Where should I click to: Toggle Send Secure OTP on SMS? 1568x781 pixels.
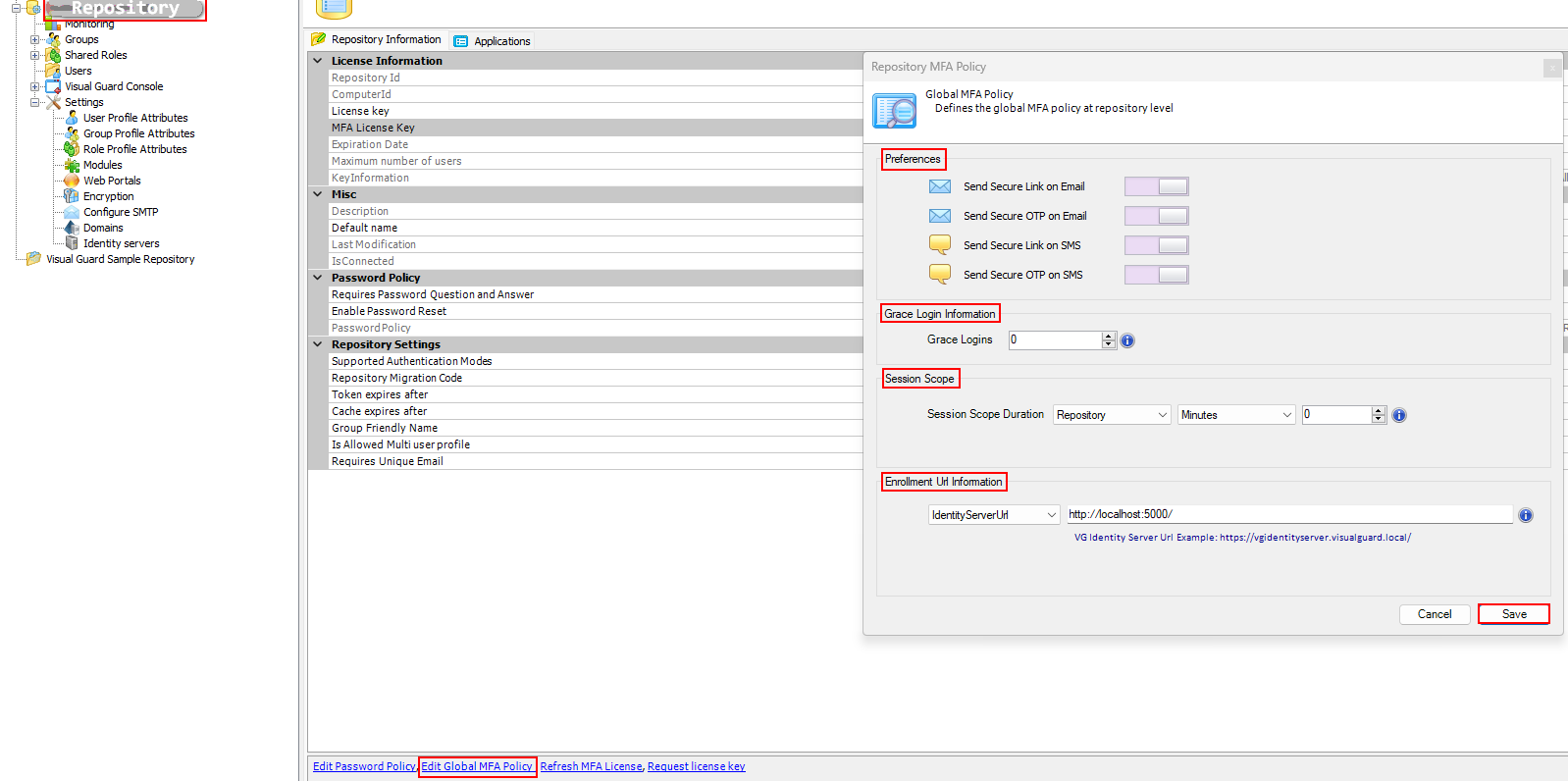pos(1156,275)
